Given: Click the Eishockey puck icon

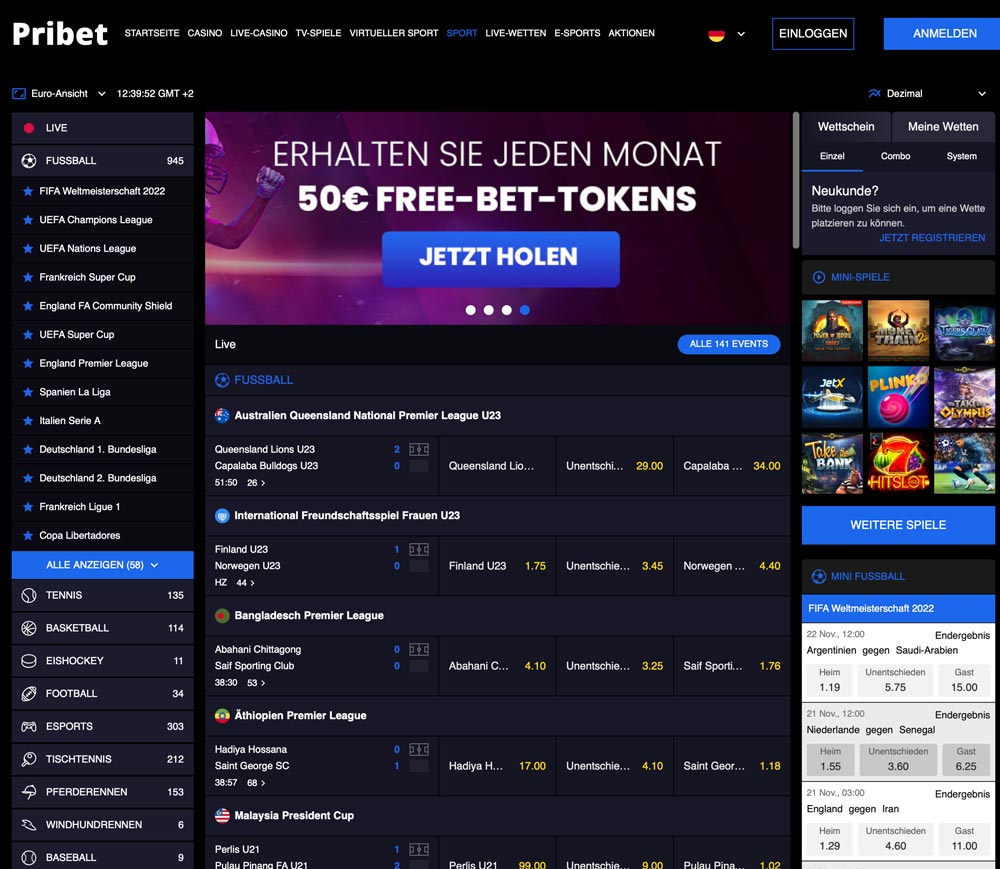Looking at the screenshot, I should [27, 660].
